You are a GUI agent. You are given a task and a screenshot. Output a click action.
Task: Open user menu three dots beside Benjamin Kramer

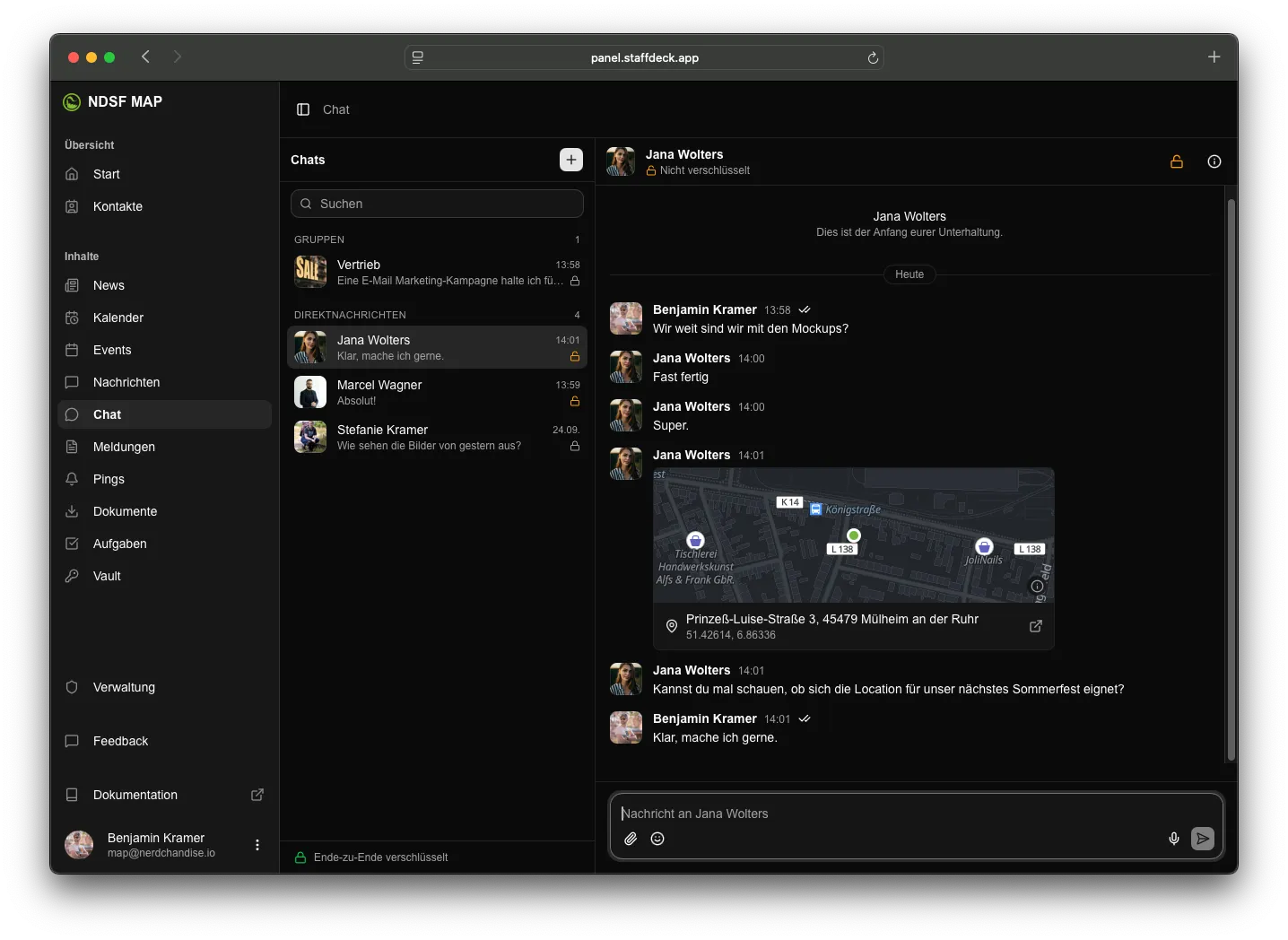tap(257, 845)
